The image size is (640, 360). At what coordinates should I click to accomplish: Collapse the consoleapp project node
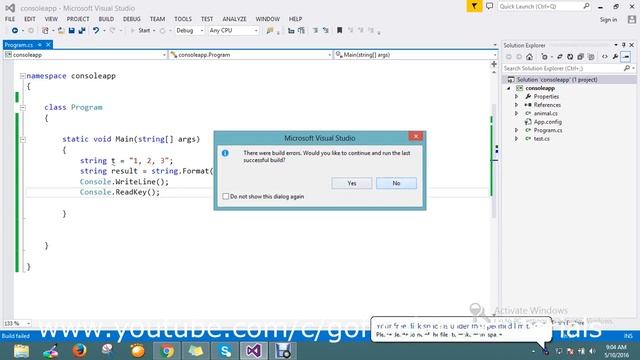click(509, 88)
